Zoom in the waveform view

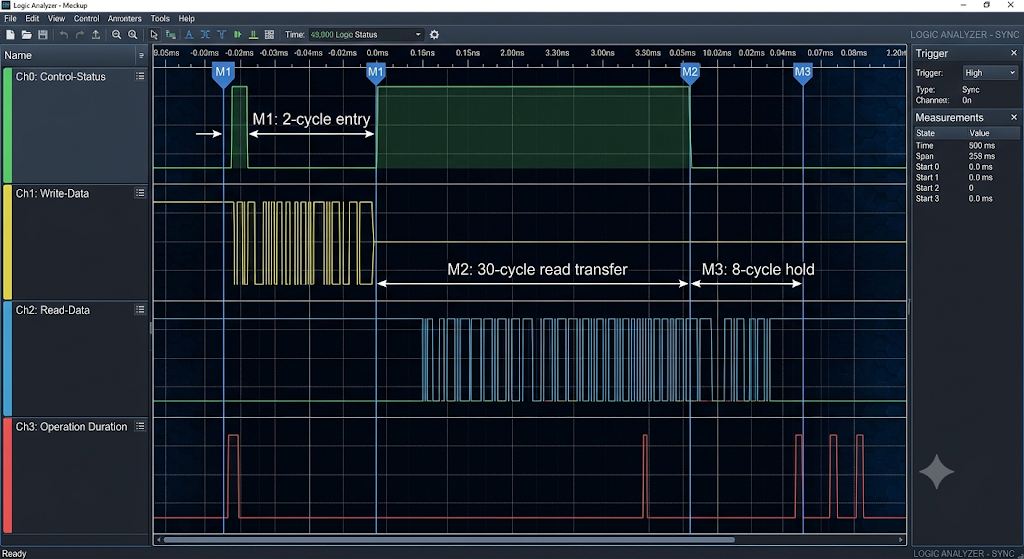(133, 35)
